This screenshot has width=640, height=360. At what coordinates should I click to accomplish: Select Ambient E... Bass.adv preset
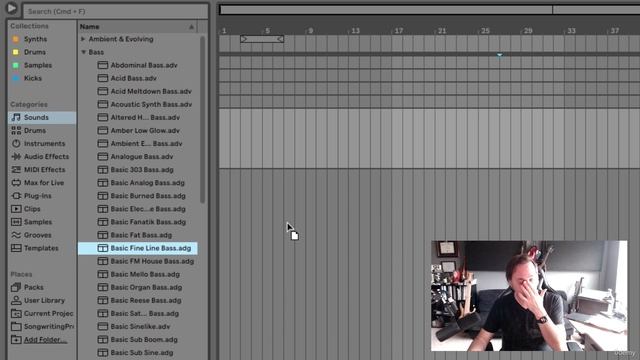(x=146, y=144)
